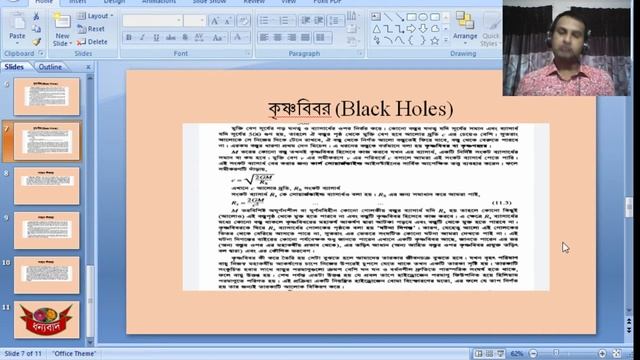Apply strikethrough formatting

(171, 38)
